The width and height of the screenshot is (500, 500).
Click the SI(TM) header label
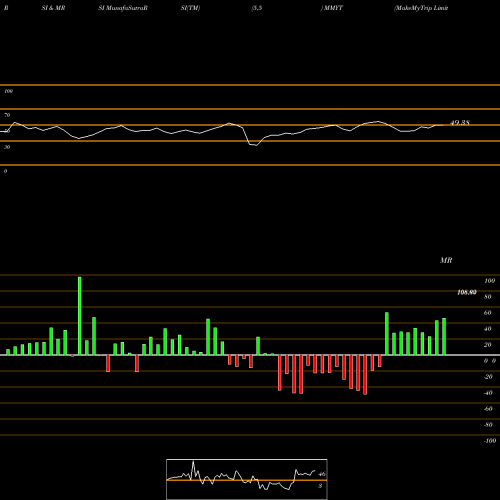point(190,8)
